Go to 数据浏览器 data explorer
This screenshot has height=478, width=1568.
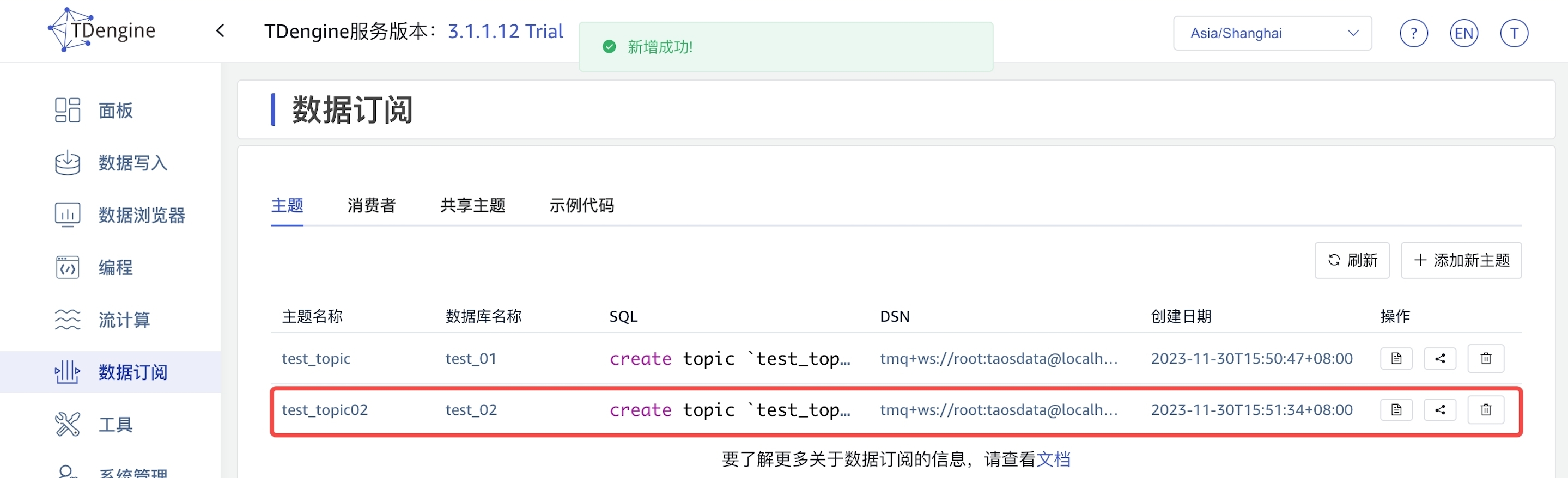tap(141, 215)
